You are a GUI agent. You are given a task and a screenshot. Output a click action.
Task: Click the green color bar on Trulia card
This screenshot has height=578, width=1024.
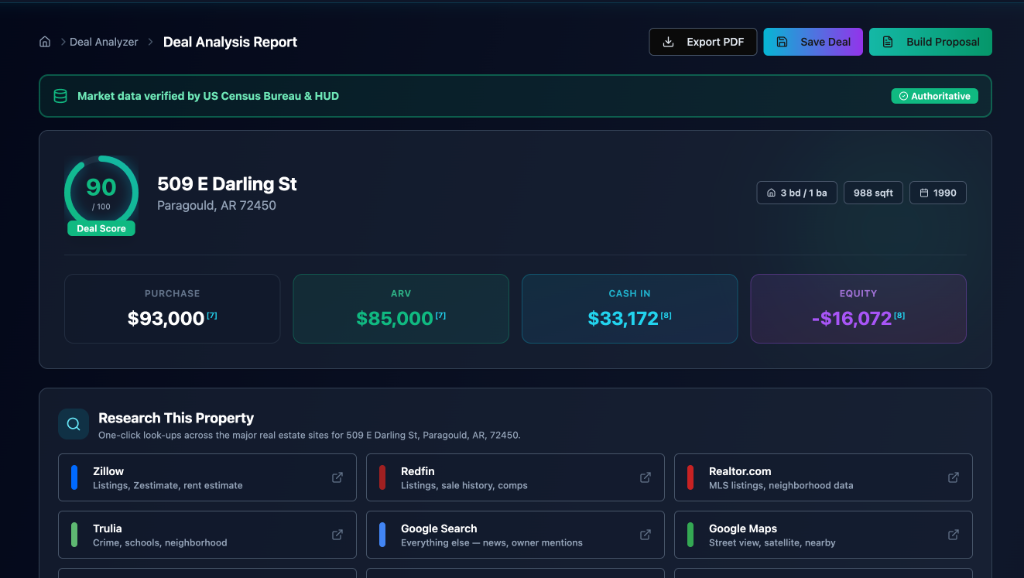[74, 535]
